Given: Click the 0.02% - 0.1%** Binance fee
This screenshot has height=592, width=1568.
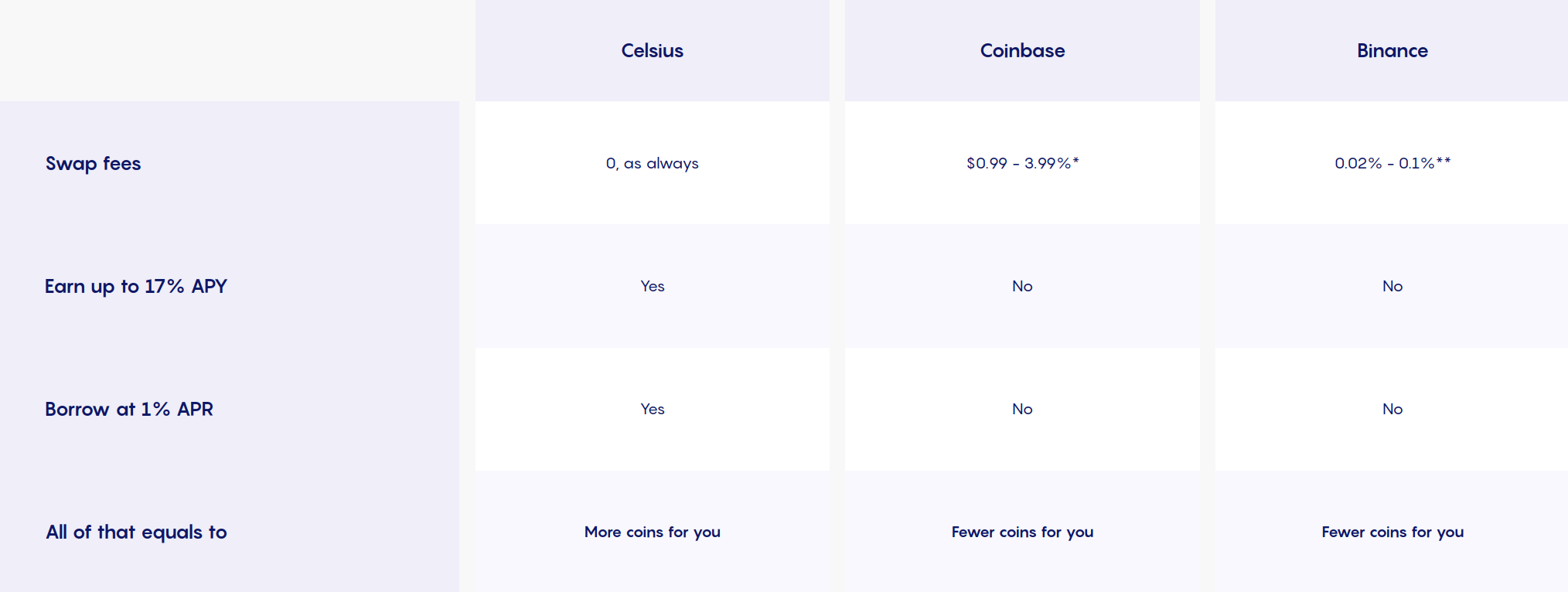Looking at the screenshot, I should (x=1392, y=163).
